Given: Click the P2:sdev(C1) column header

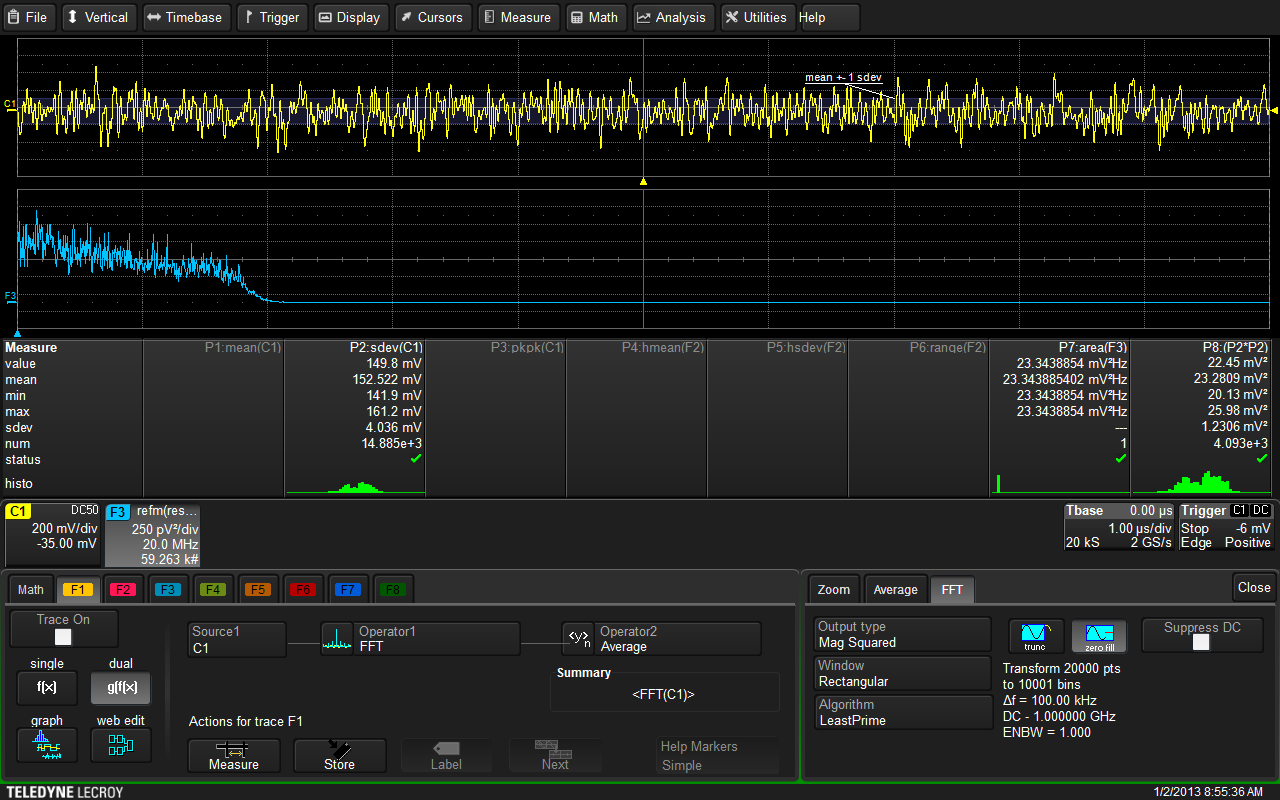Looking at the screenshot, I should [385, 348].
